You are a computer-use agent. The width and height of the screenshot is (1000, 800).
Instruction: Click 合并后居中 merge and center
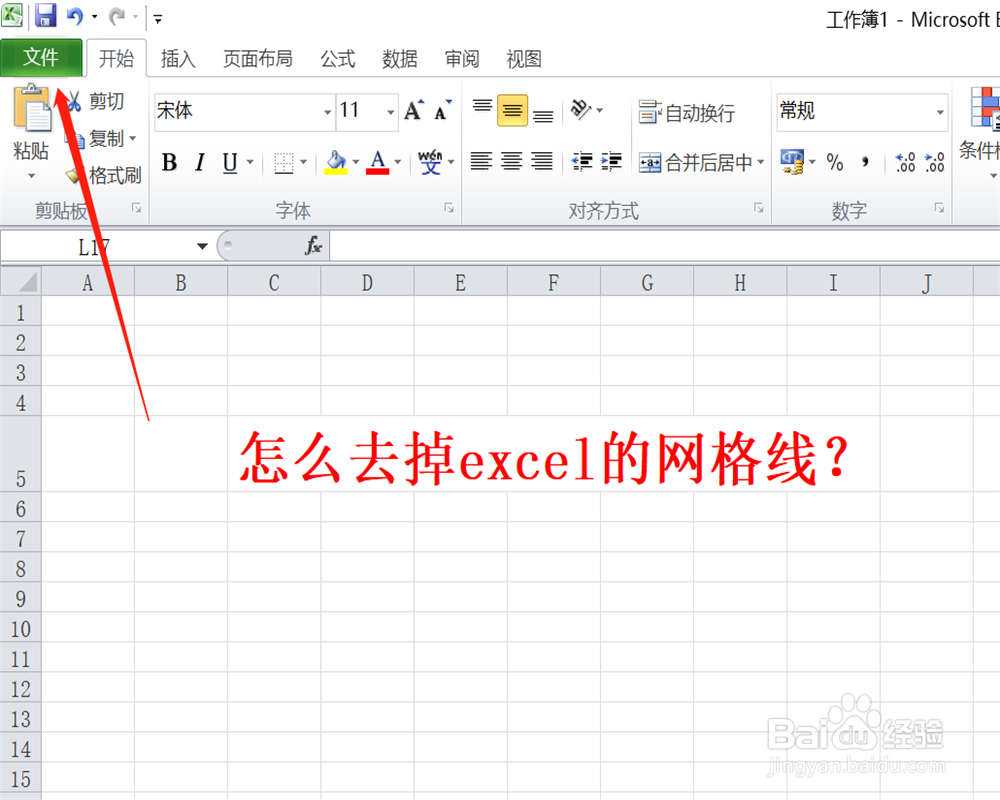coord(695,163)
